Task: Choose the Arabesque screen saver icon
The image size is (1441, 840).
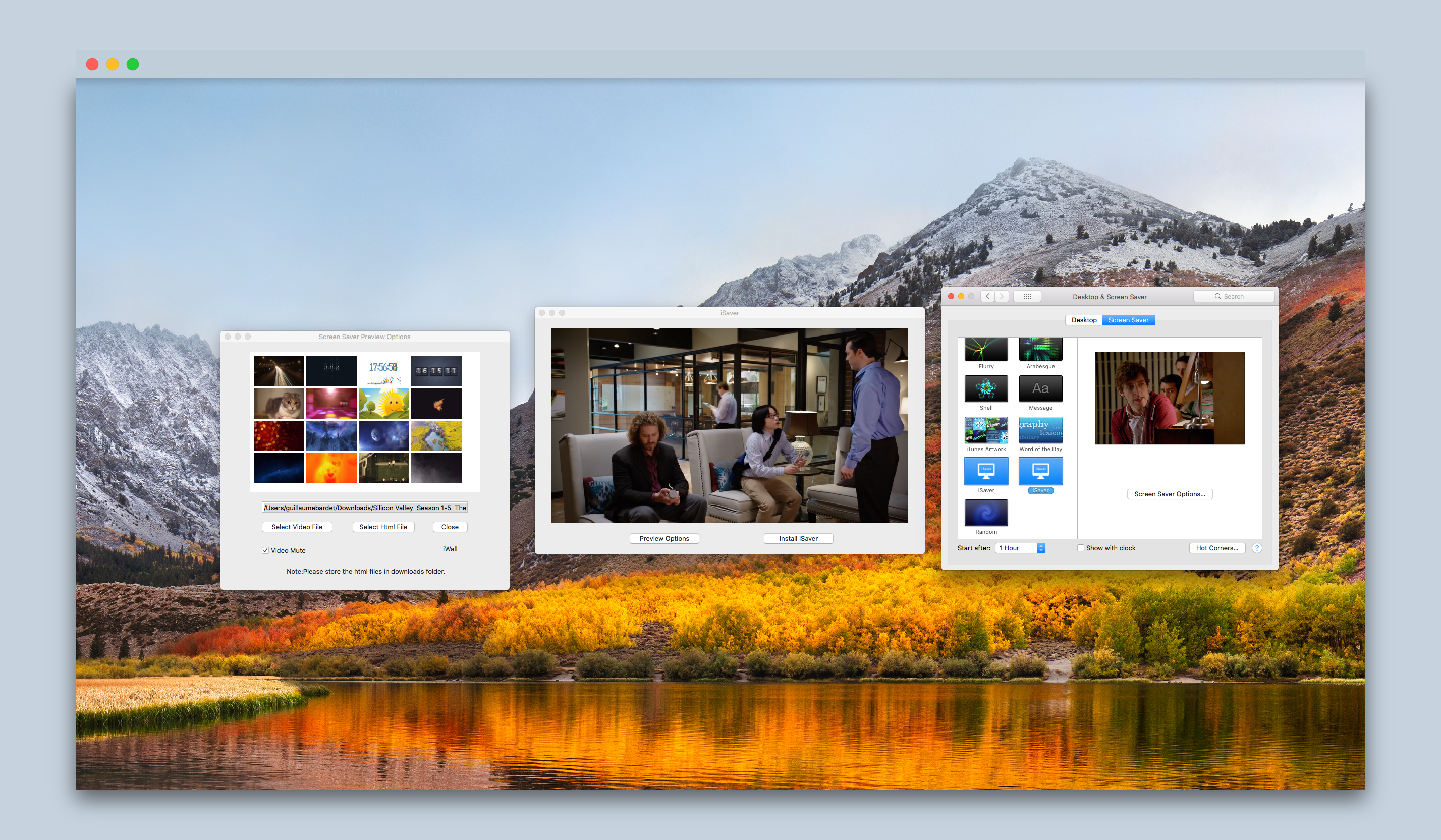Action: 1040,349
